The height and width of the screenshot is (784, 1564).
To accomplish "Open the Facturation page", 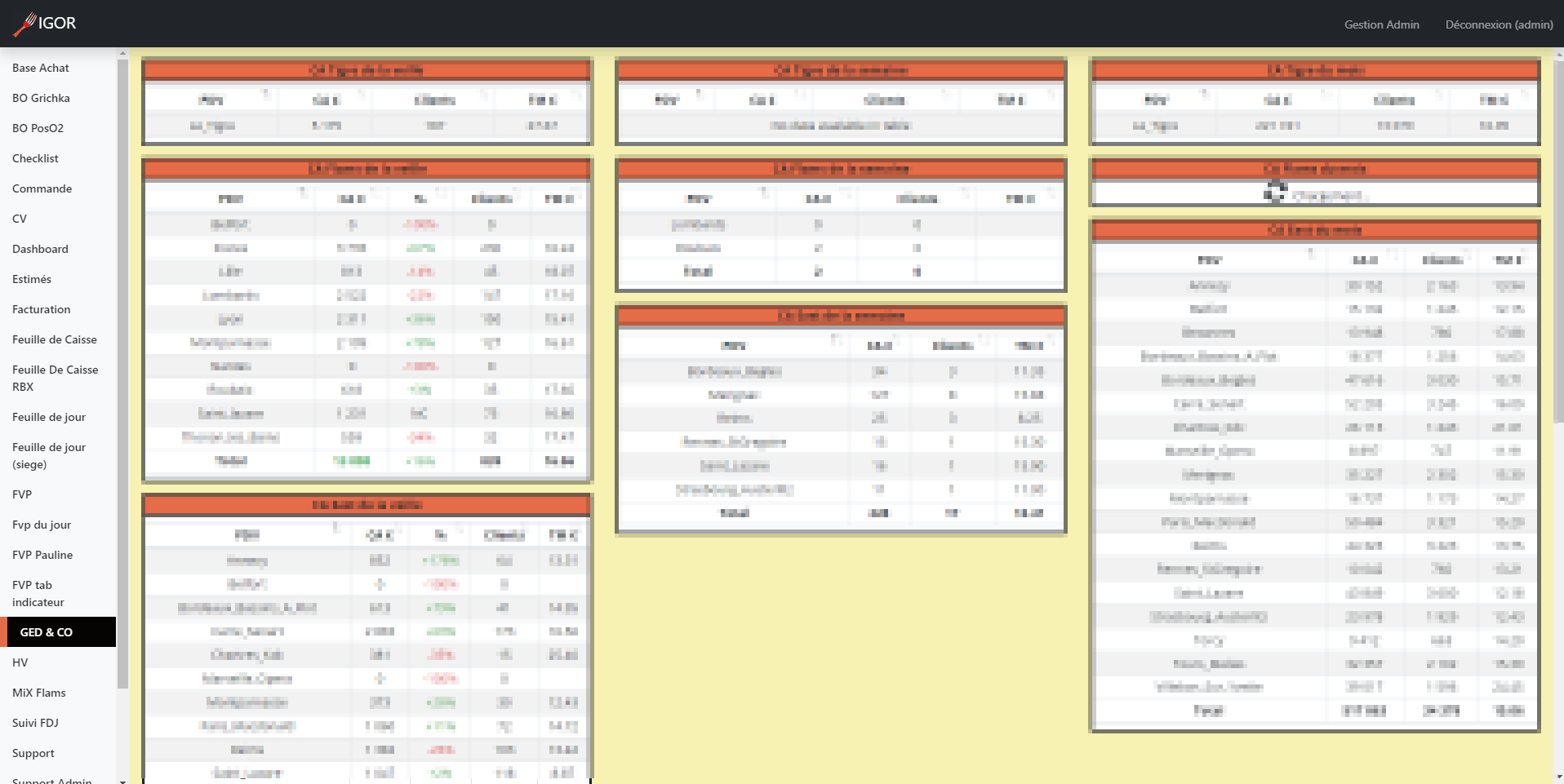I will click(41, 309).
